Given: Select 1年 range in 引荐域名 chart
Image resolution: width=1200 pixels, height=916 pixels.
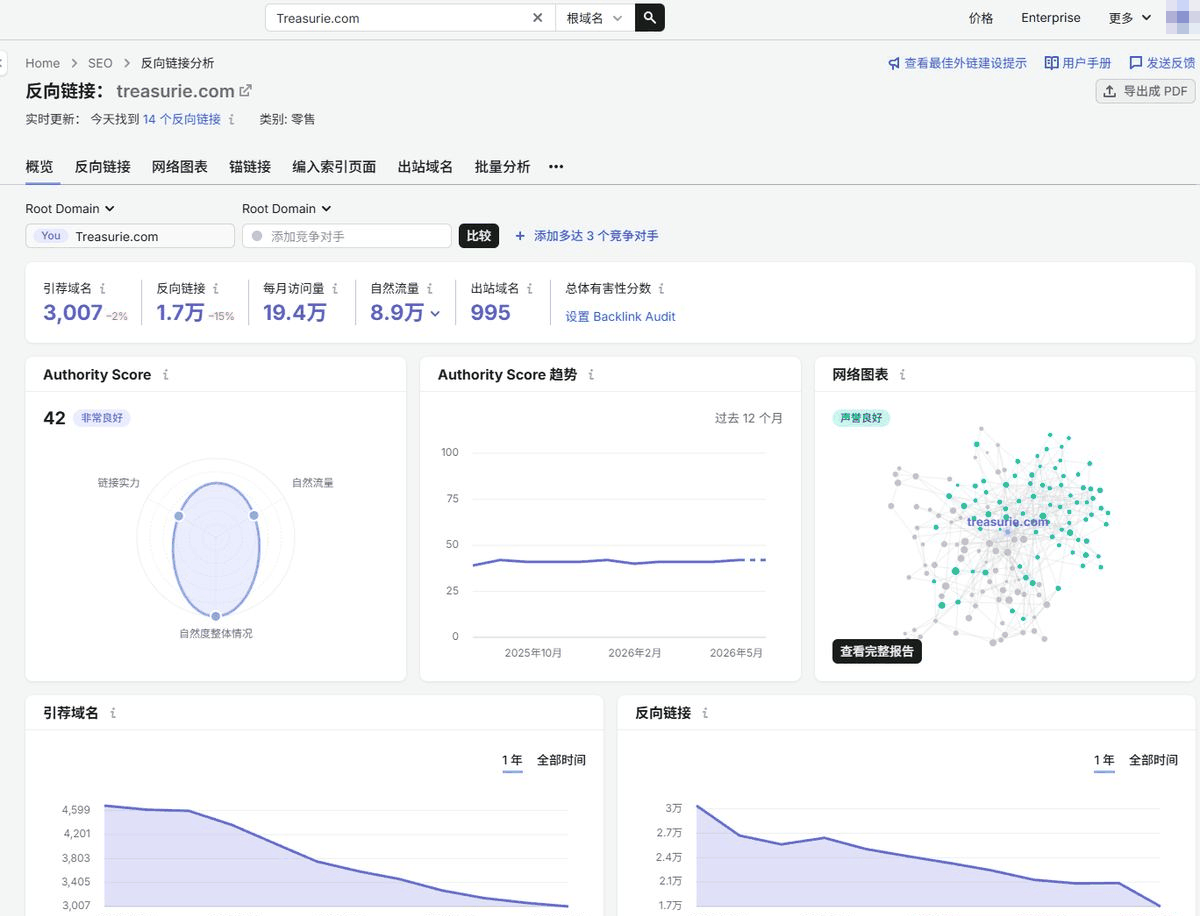Looking at the screenshot, I should pos(512,760).
